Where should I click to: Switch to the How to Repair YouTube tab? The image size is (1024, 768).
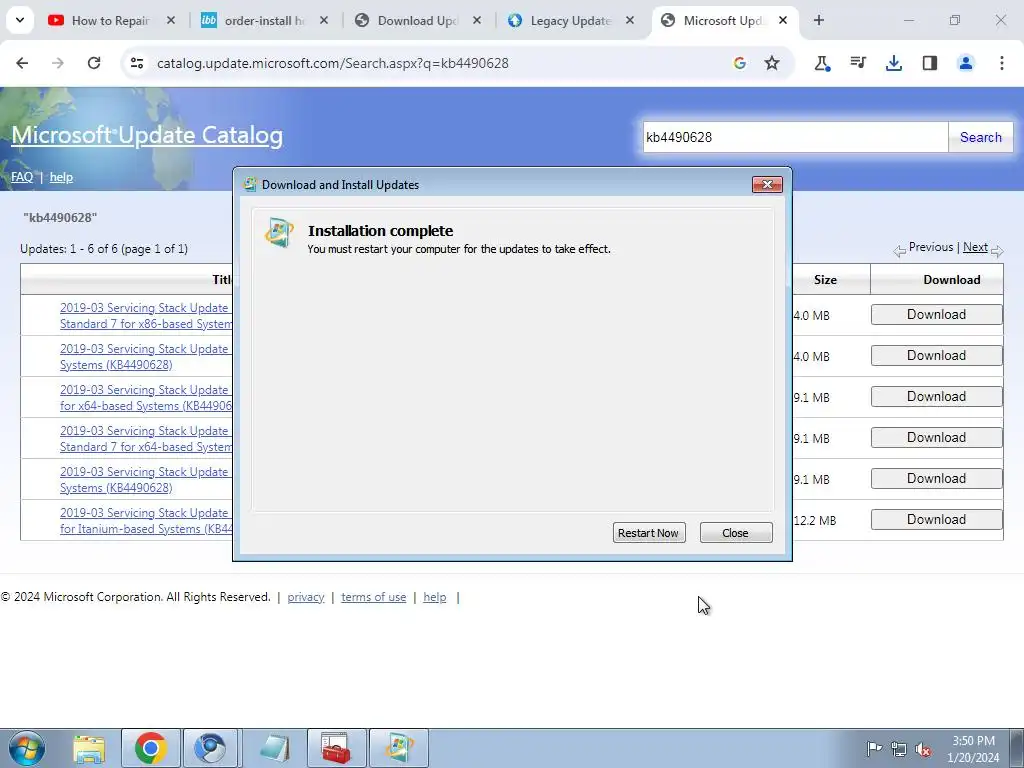click(111, 20)
